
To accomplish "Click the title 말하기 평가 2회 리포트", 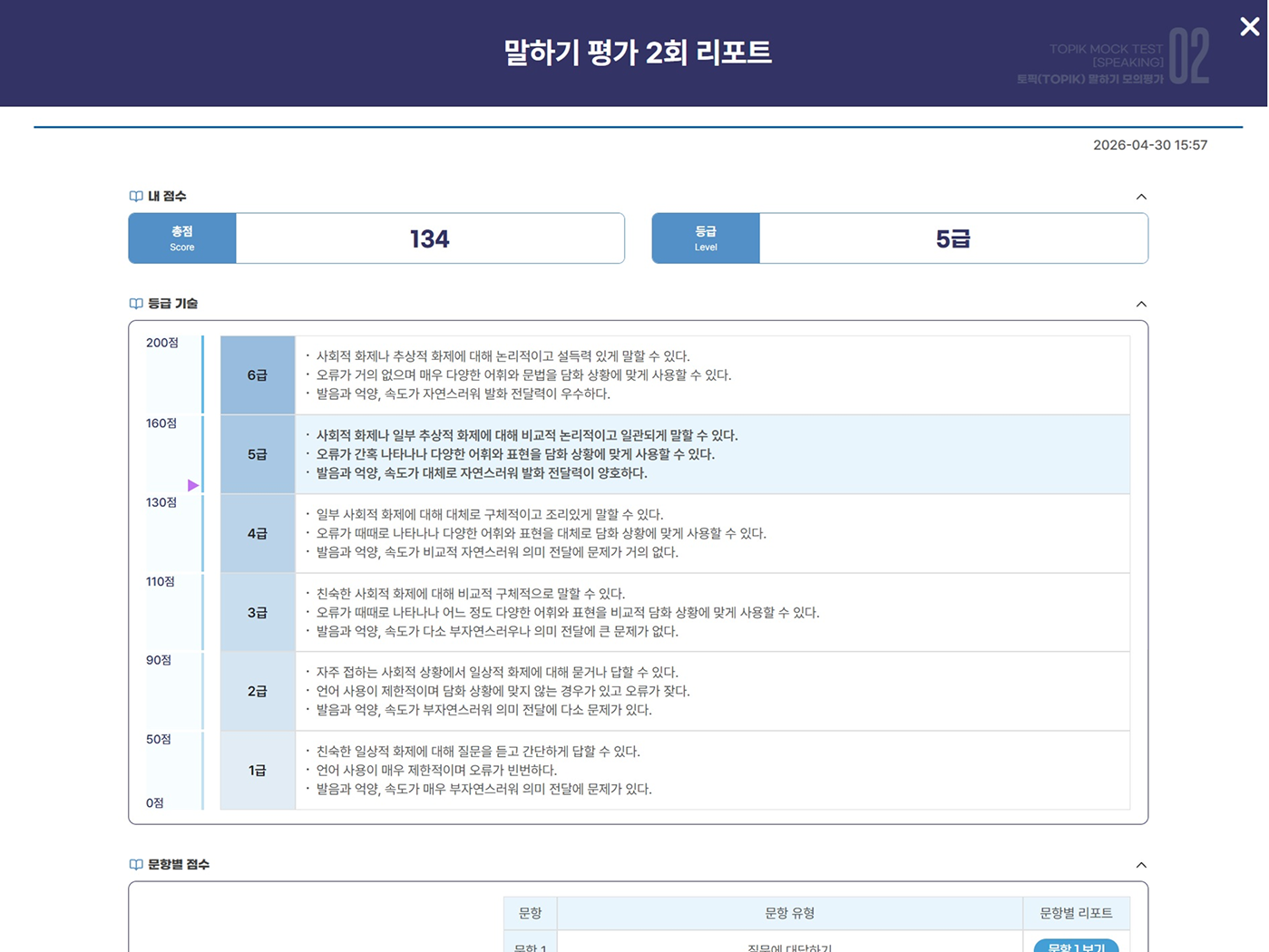I will (x=638, y=53).
